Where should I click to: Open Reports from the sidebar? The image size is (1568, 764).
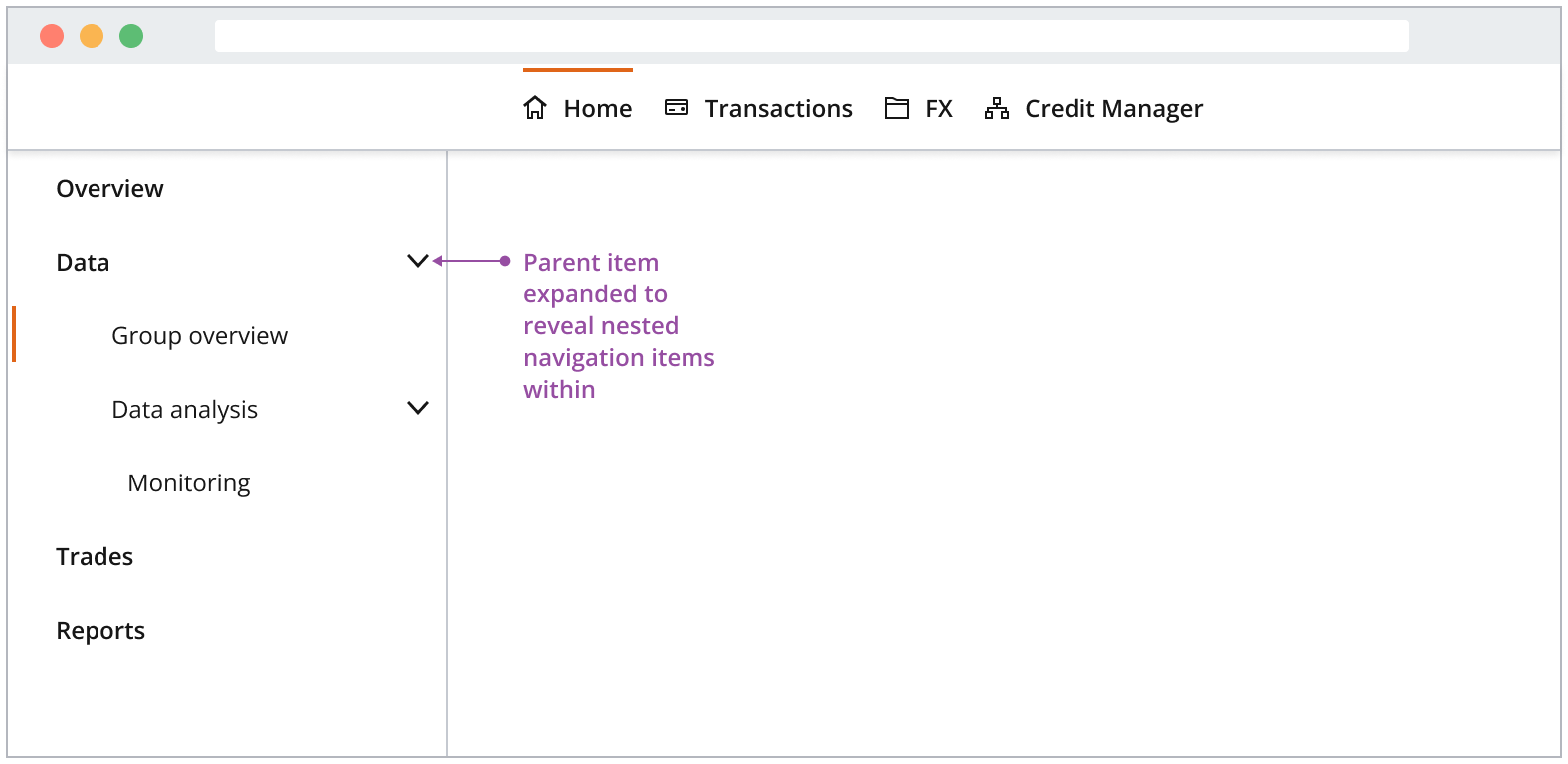(x=100, y=631)
